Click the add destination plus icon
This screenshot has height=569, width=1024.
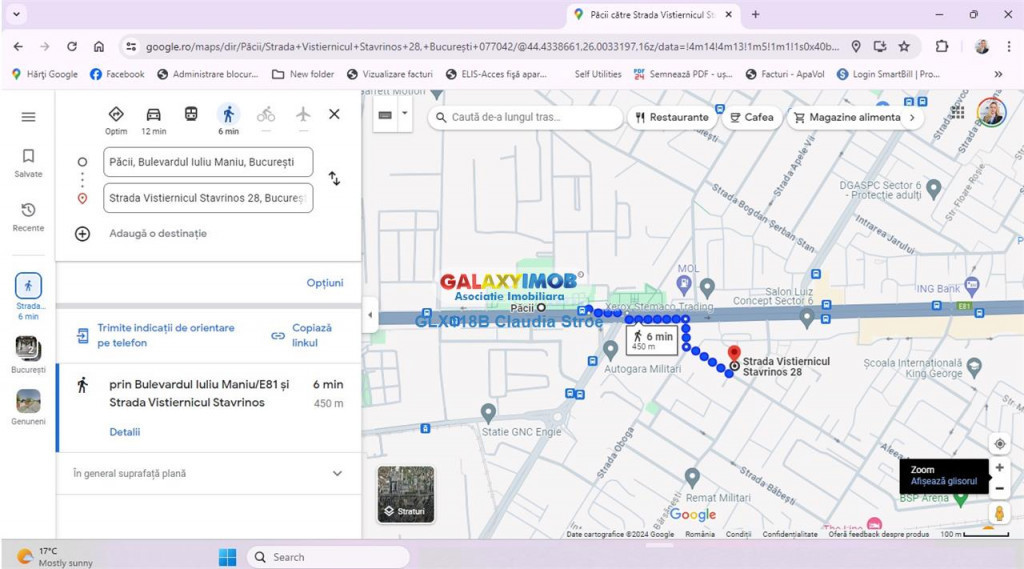coord(83,233)
